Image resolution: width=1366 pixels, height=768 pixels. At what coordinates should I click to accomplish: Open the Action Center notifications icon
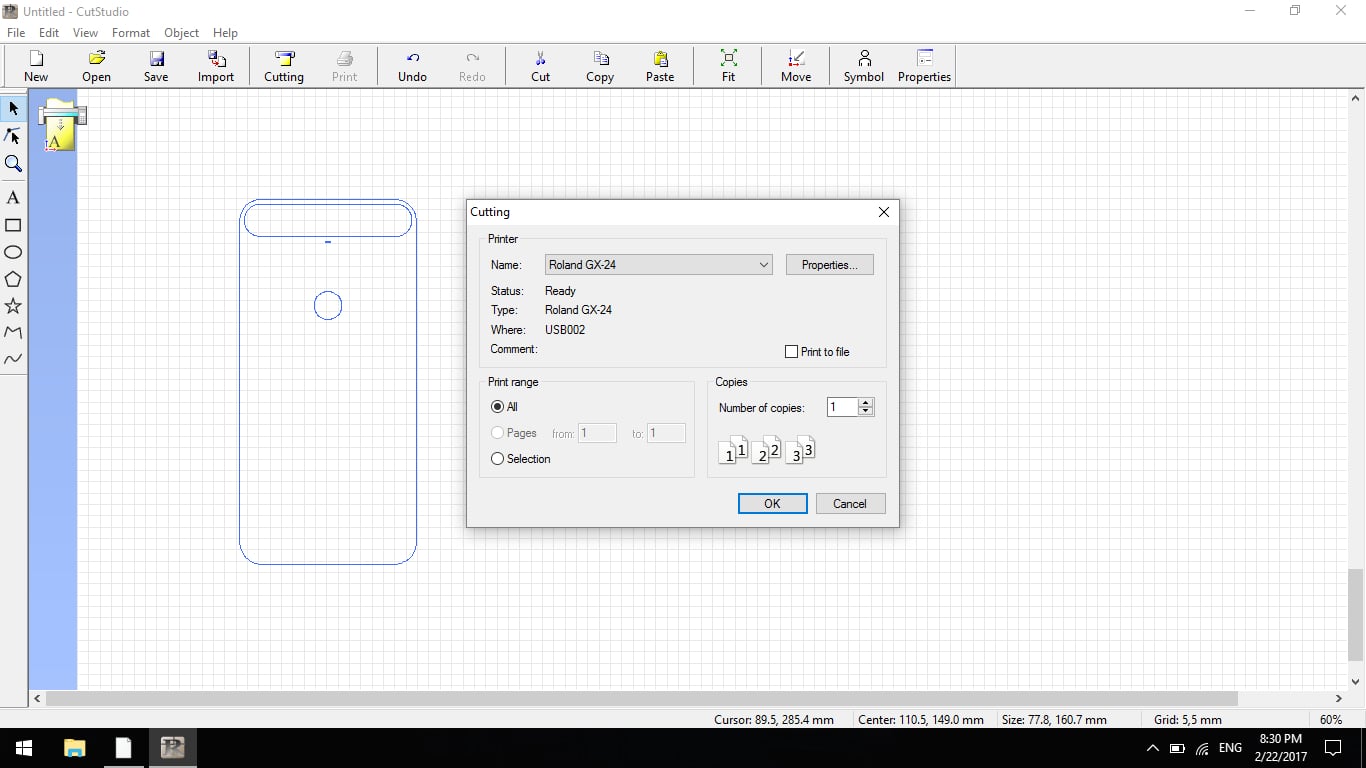(1333, 748)
